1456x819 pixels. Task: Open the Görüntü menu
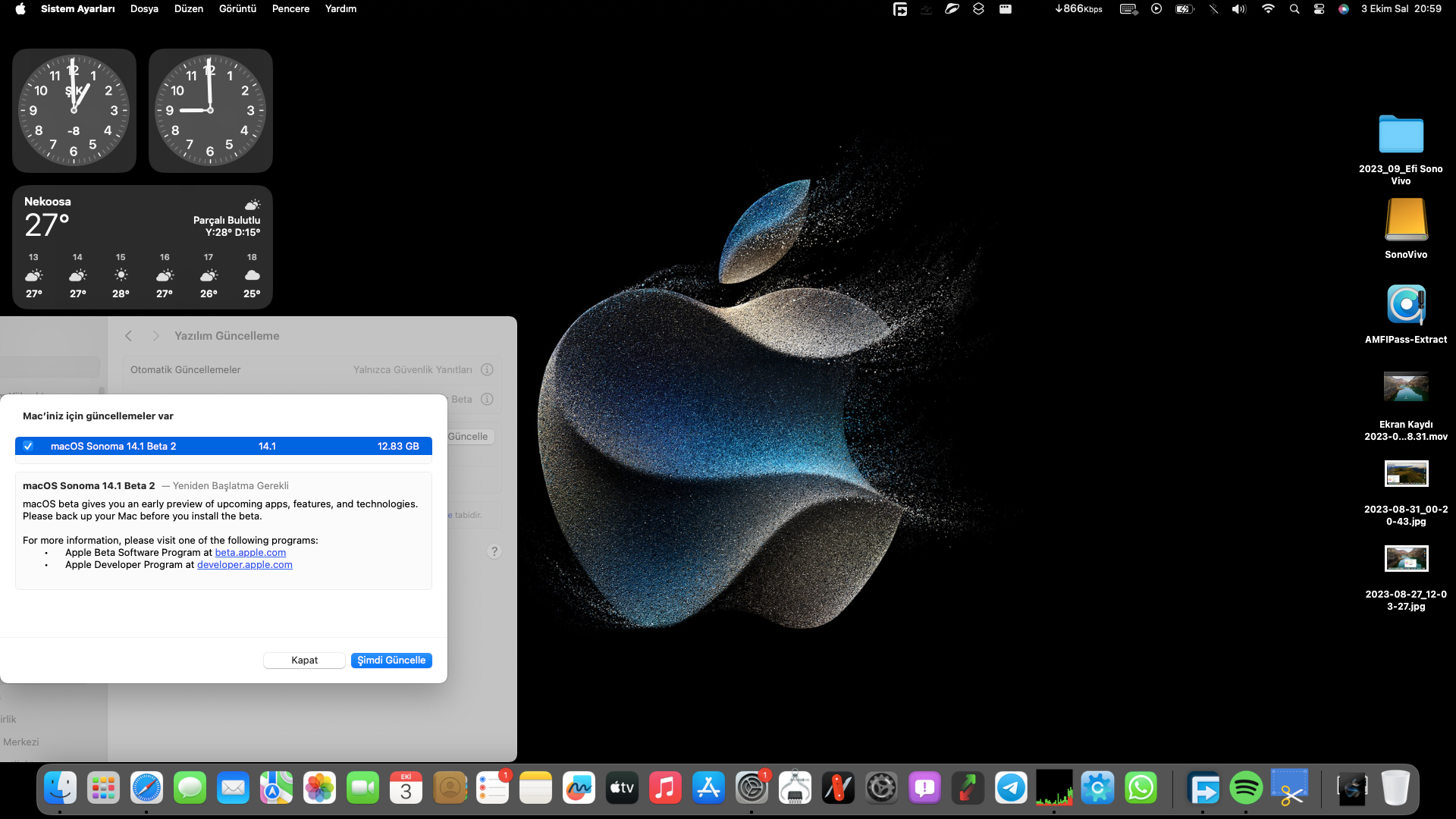coord(237,9)
